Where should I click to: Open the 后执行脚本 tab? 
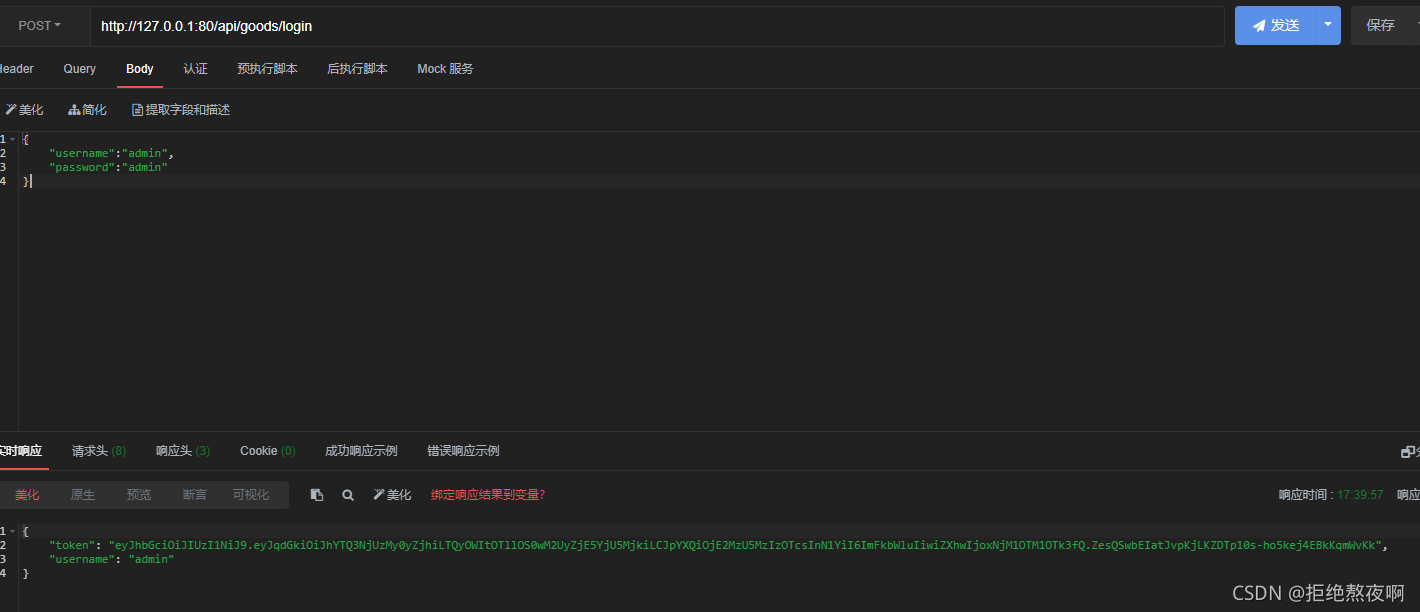pyautogui.click(x=357, y=69)
